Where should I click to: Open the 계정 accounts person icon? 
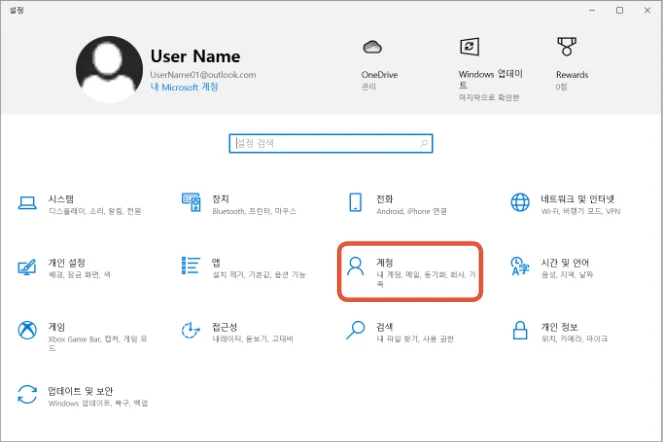click(x=355, y=266)
